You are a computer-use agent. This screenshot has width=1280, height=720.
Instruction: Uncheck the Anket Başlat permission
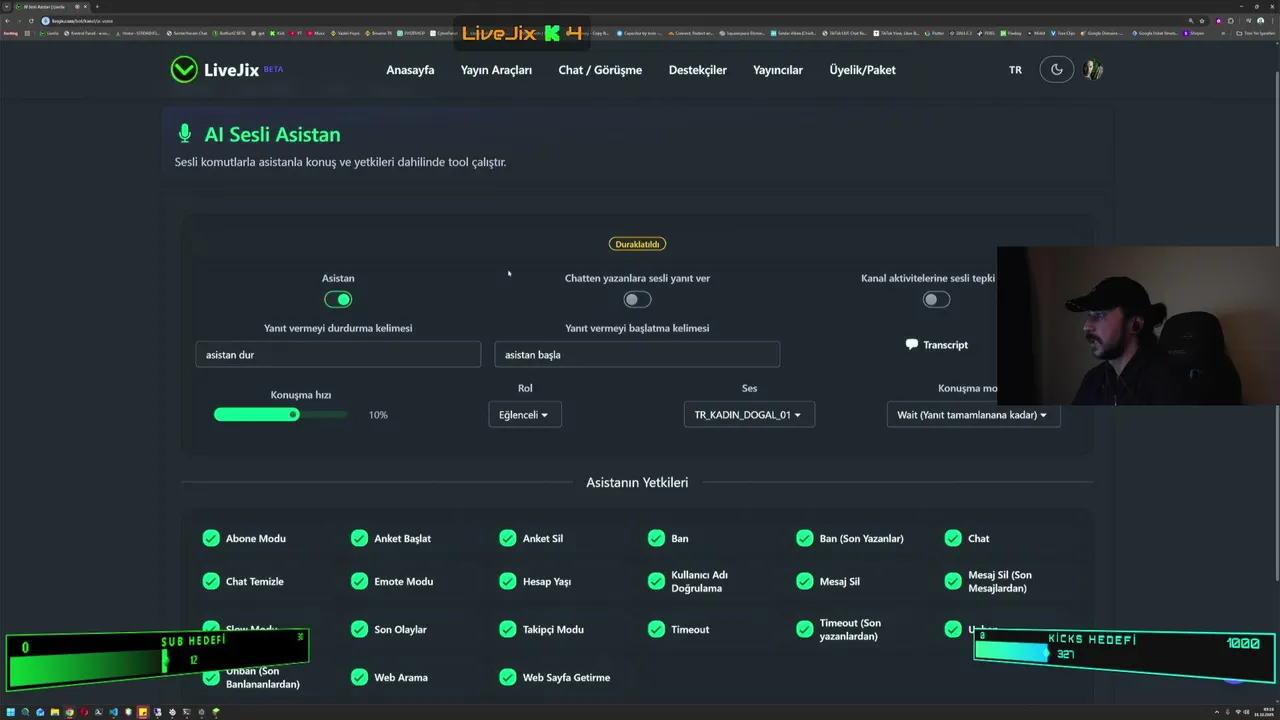pos(359,538)
